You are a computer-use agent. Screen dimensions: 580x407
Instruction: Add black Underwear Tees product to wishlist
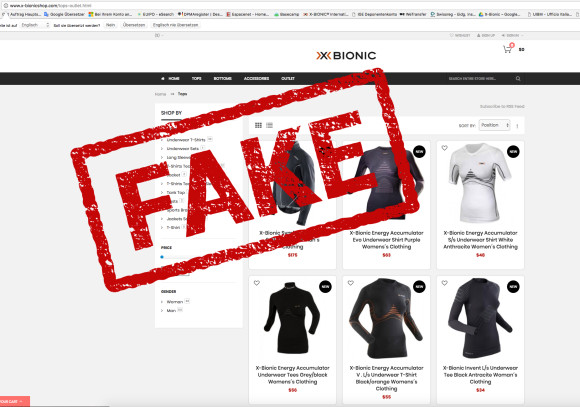(257, 283)
